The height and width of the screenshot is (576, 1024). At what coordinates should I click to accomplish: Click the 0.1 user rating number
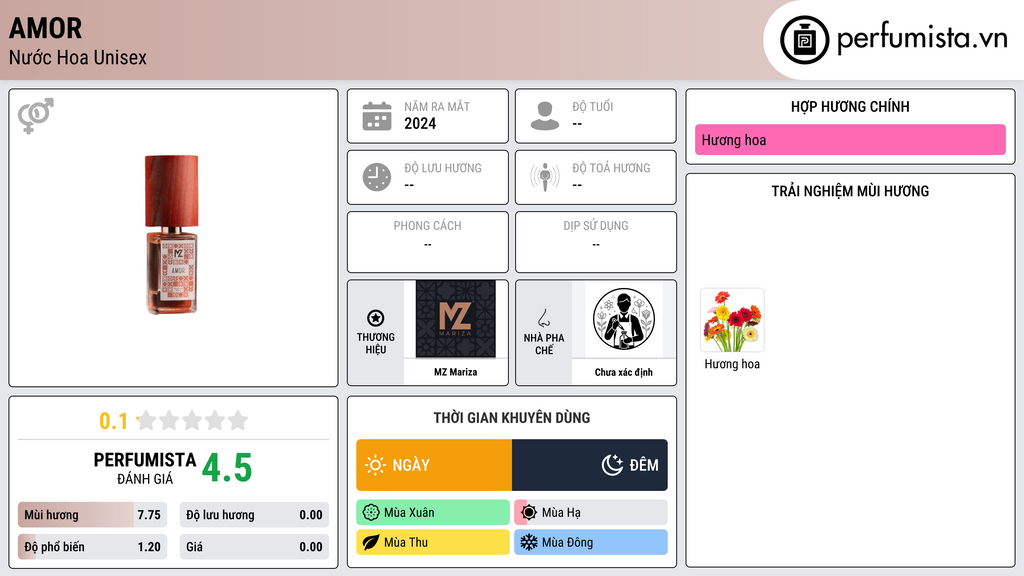point(113,421)
